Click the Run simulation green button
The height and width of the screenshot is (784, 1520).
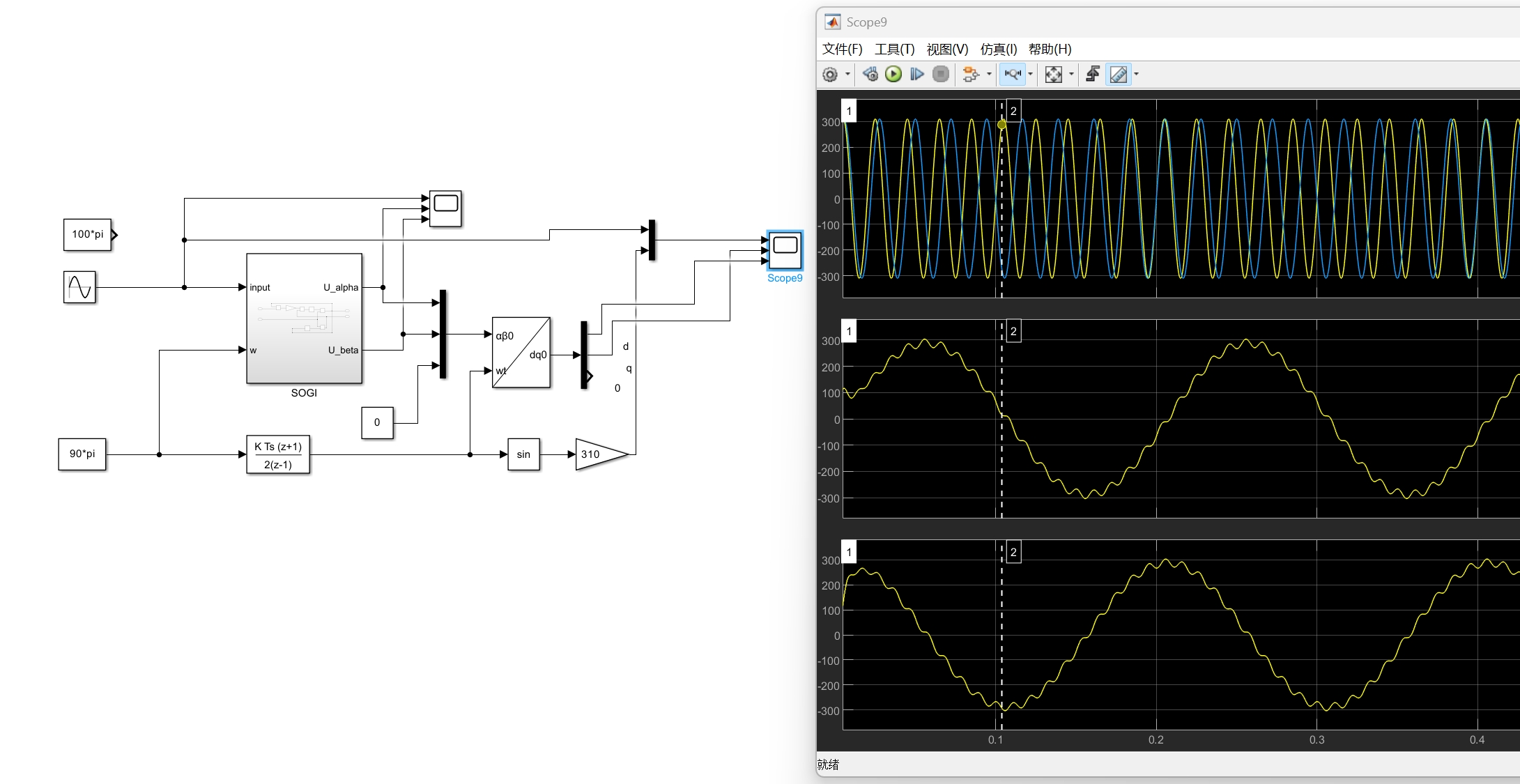[893, 75]
